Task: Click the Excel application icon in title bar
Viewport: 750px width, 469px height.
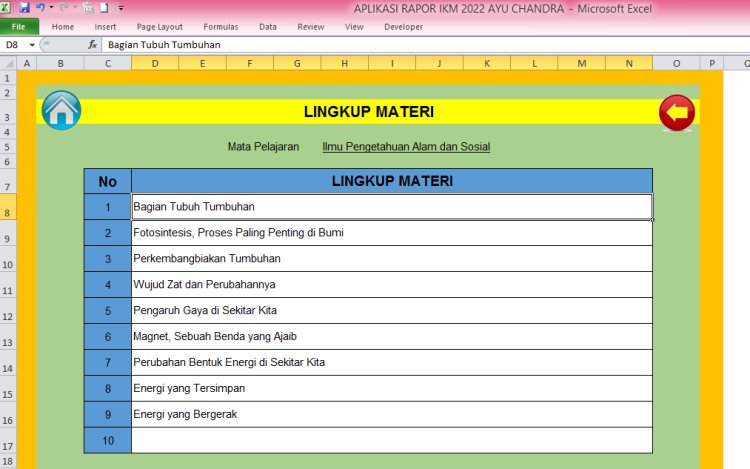Action: coord(7,7)
